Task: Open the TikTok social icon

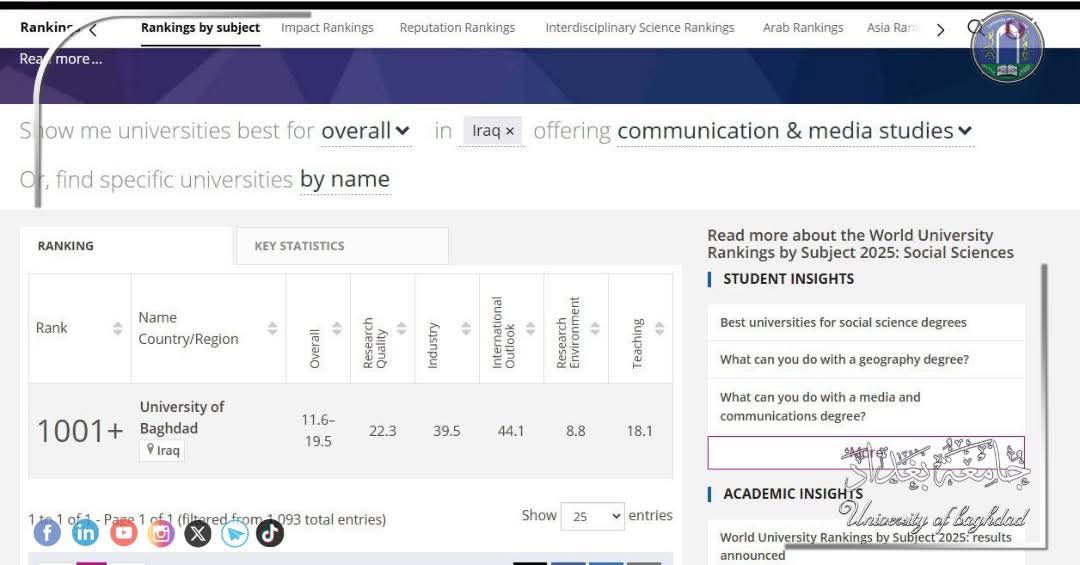Action: click(270, 533)
